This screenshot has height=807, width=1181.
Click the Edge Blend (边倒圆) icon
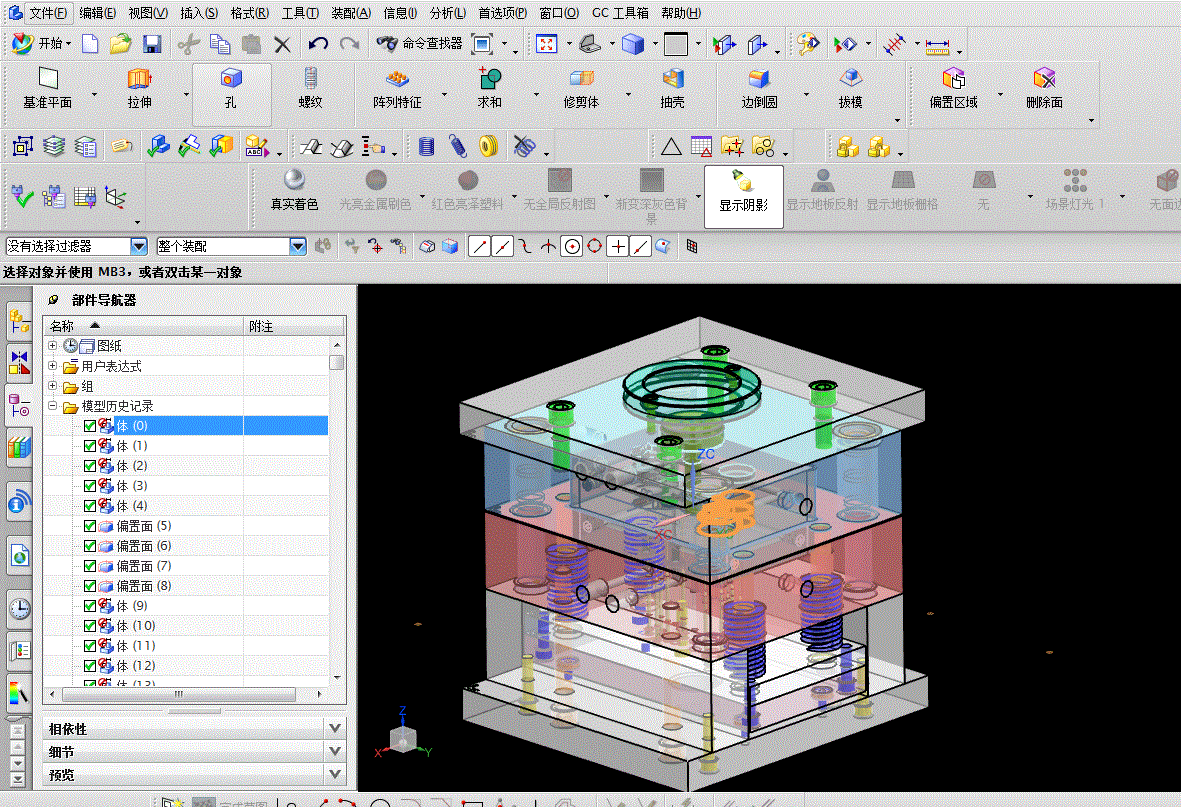(759, 80)
